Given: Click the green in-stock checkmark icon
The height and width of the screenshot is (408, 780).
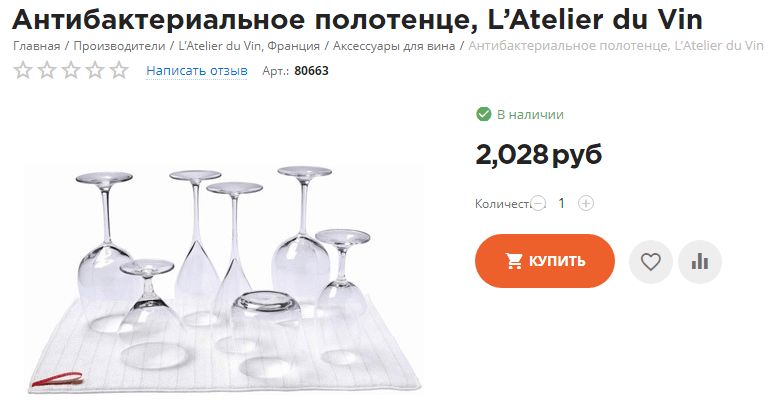Looking at the screenshot, I should tap(484, 114).
